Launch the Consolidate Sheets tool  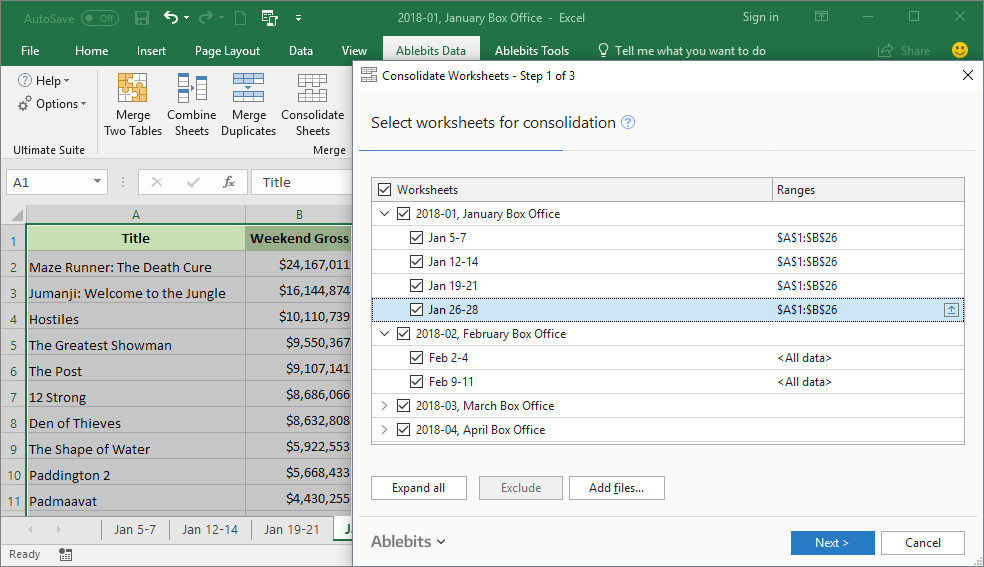point(313,104)
